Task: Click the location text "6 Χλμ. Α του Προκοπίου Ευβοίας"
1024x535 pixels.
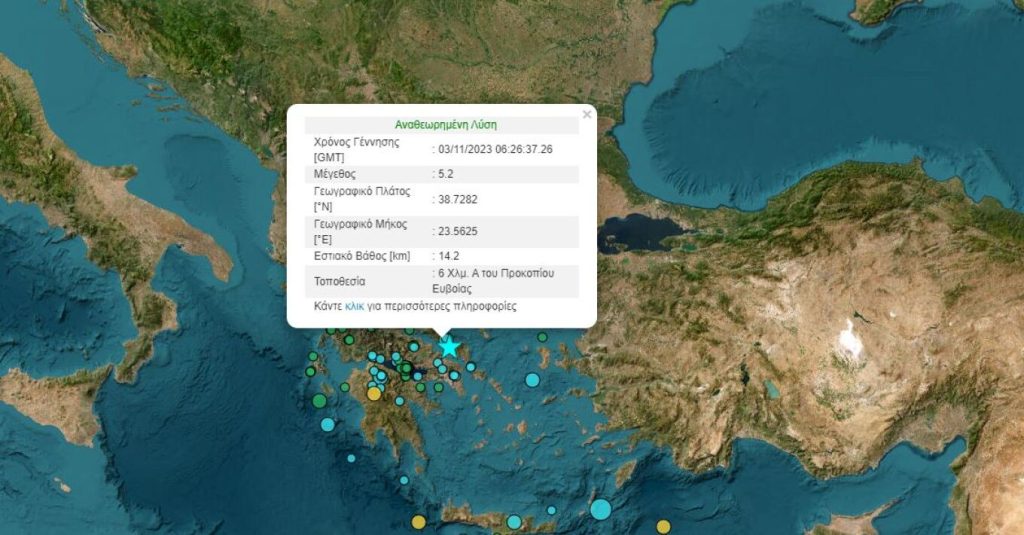Action: [x=494, y=280]
